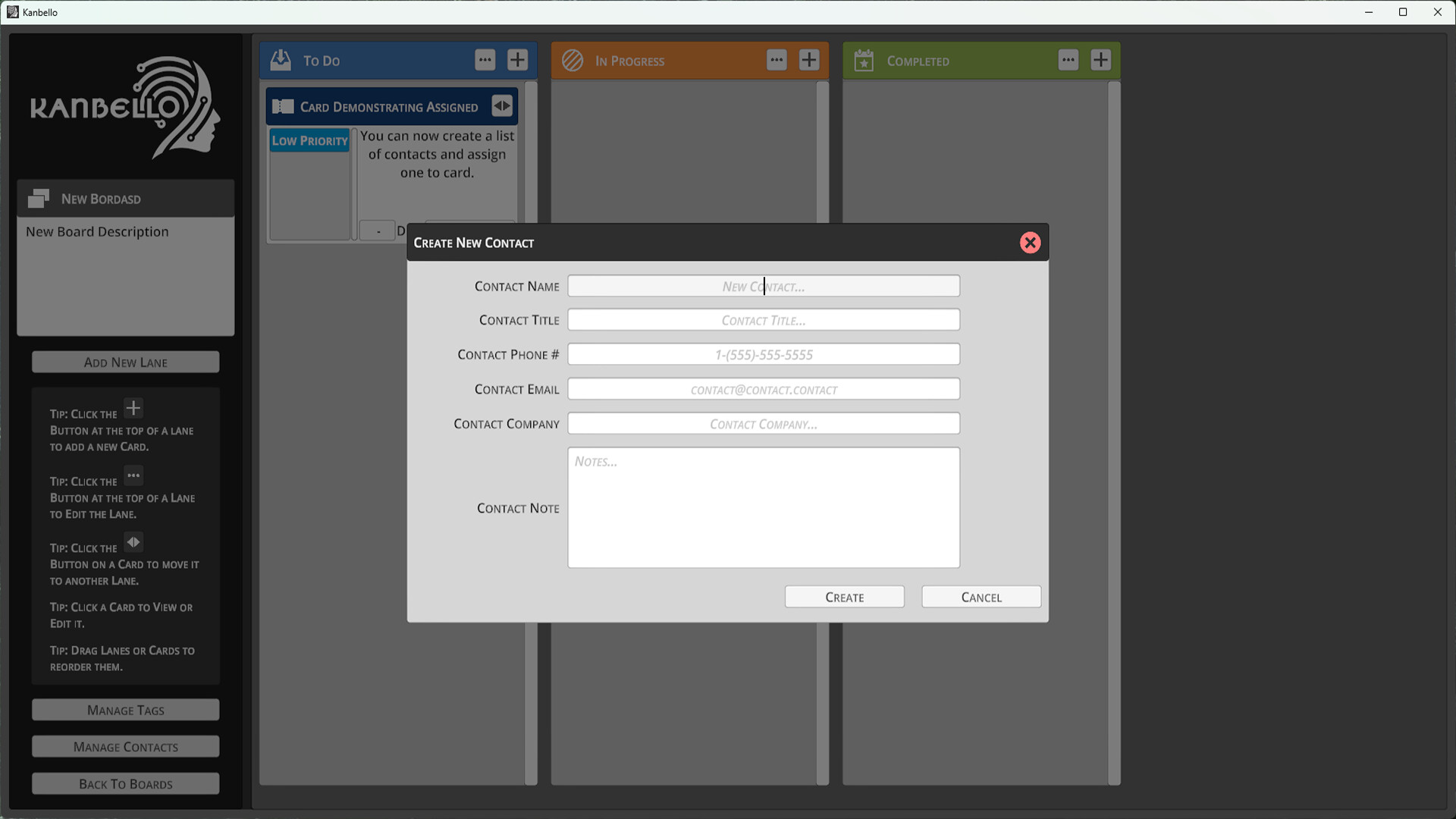Open the ellipsis menu on the Completed lane
The image size is (1456, 819).
pyautogui.click(x=1068, y=60)
